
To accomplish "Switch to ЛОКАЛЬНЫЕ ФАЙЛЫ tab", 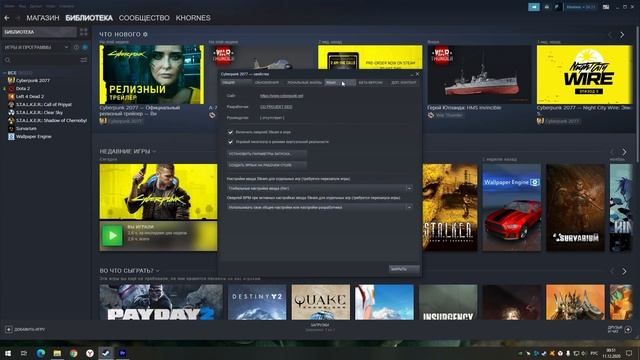I will pyautogui.click(x=304, y=82).
